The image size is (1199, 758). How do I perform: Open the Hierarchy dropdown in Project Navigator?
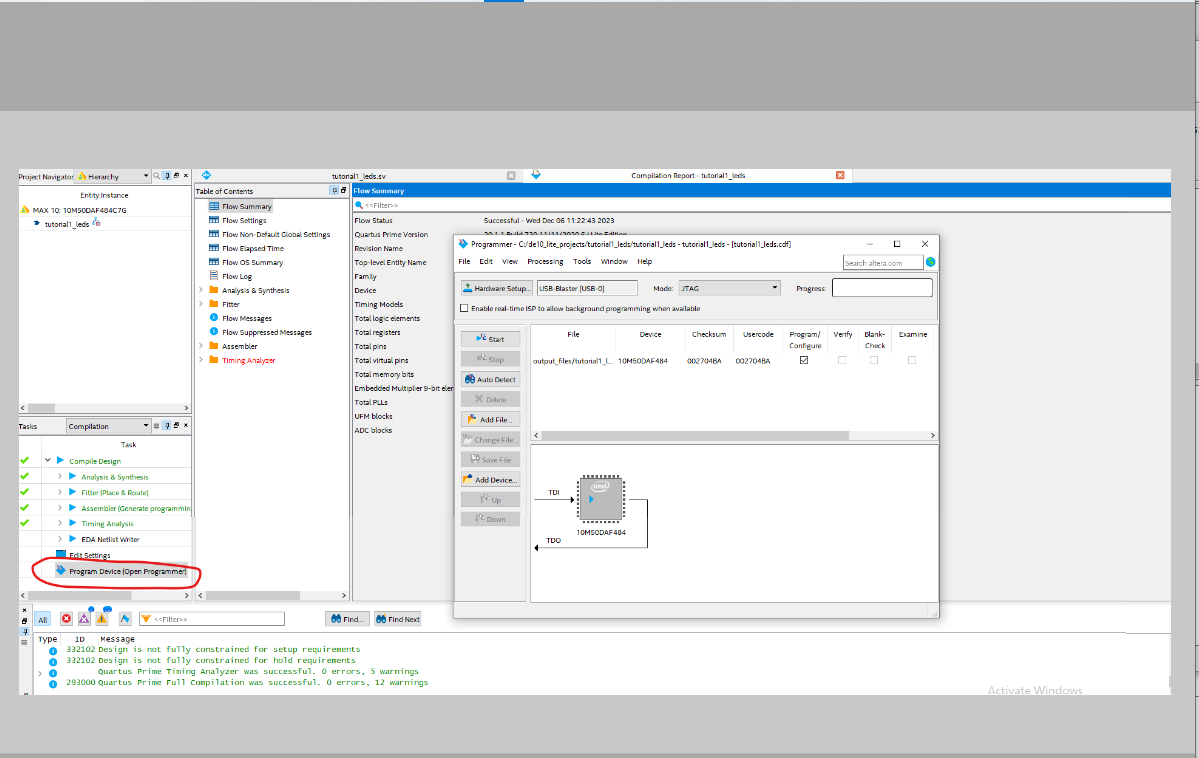pos(113,176)
